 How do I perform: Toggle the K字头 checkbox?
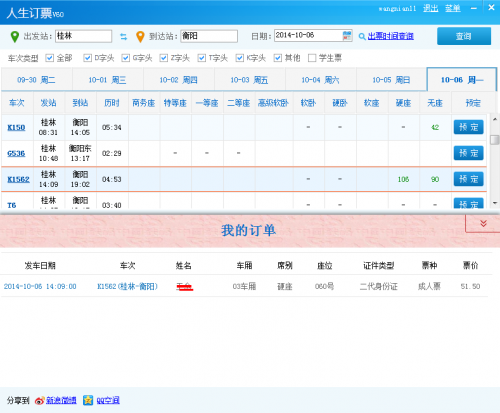pos(239,58)
